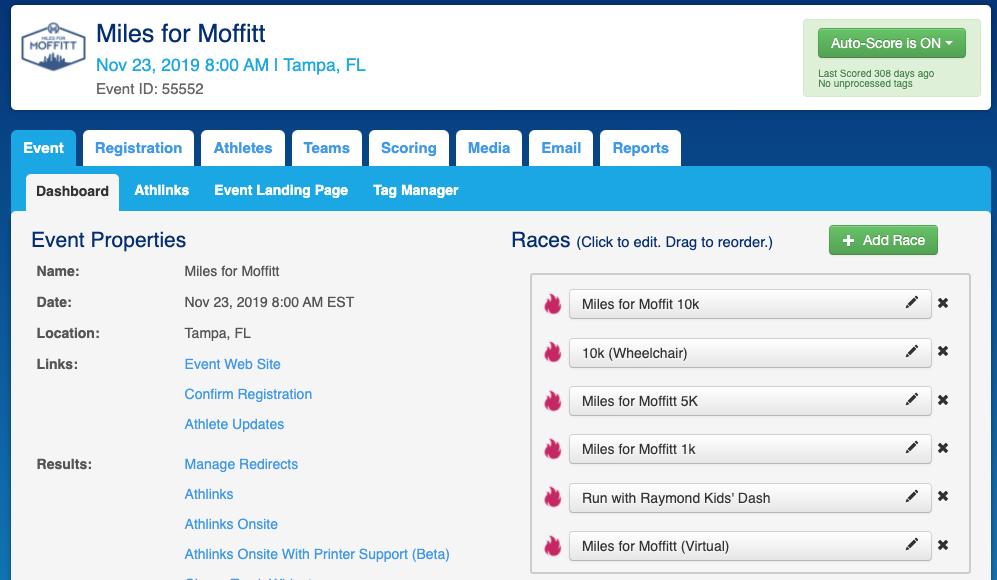Edit Miles for Moffitt 1k with pencil icon
Screen dimensions: 997x580
click(x=912, y=448)
